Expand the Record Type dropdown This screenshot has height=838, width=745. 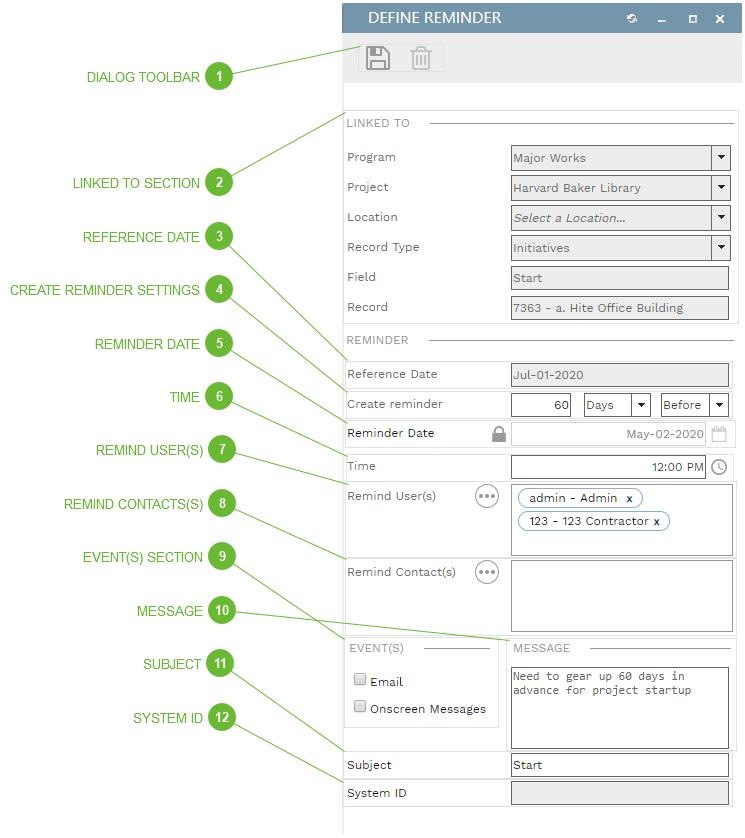click(x=720, y=248)
